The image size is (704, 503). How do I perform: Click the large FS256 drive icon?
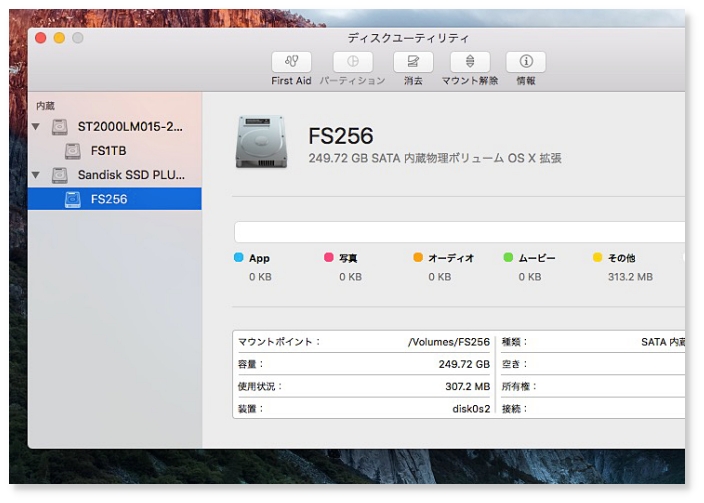(x=260, y=142)
